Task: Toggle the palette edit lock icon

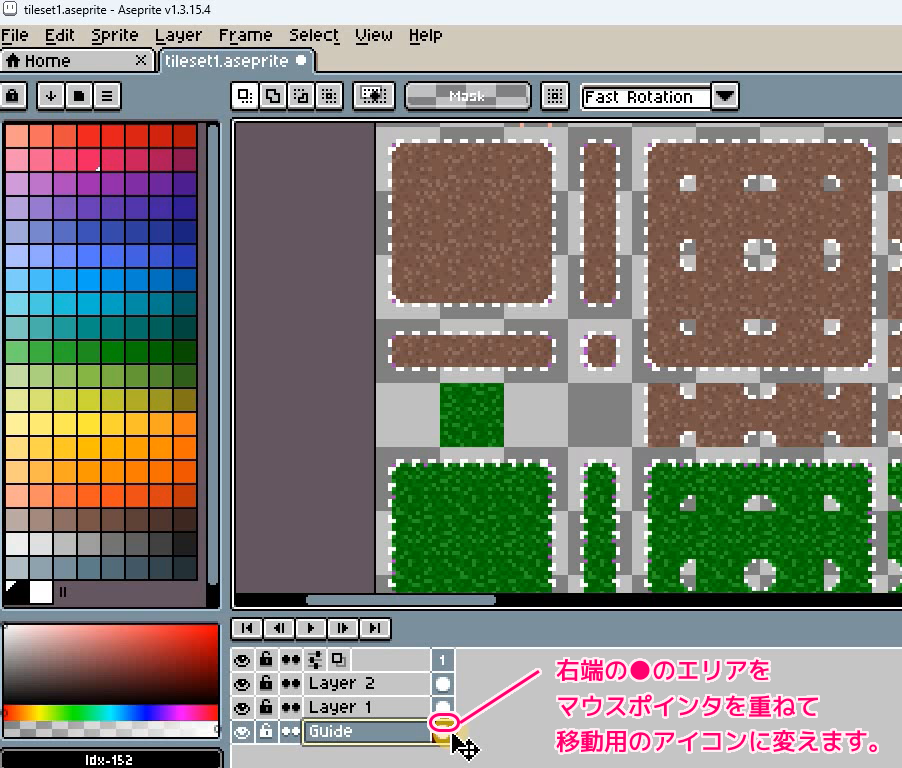Action: pos(13,96)
